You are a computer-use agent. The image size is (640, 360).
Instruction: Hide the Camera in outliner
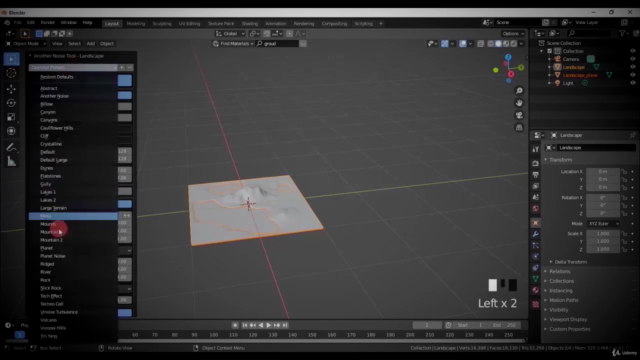(x=633, y=59)
